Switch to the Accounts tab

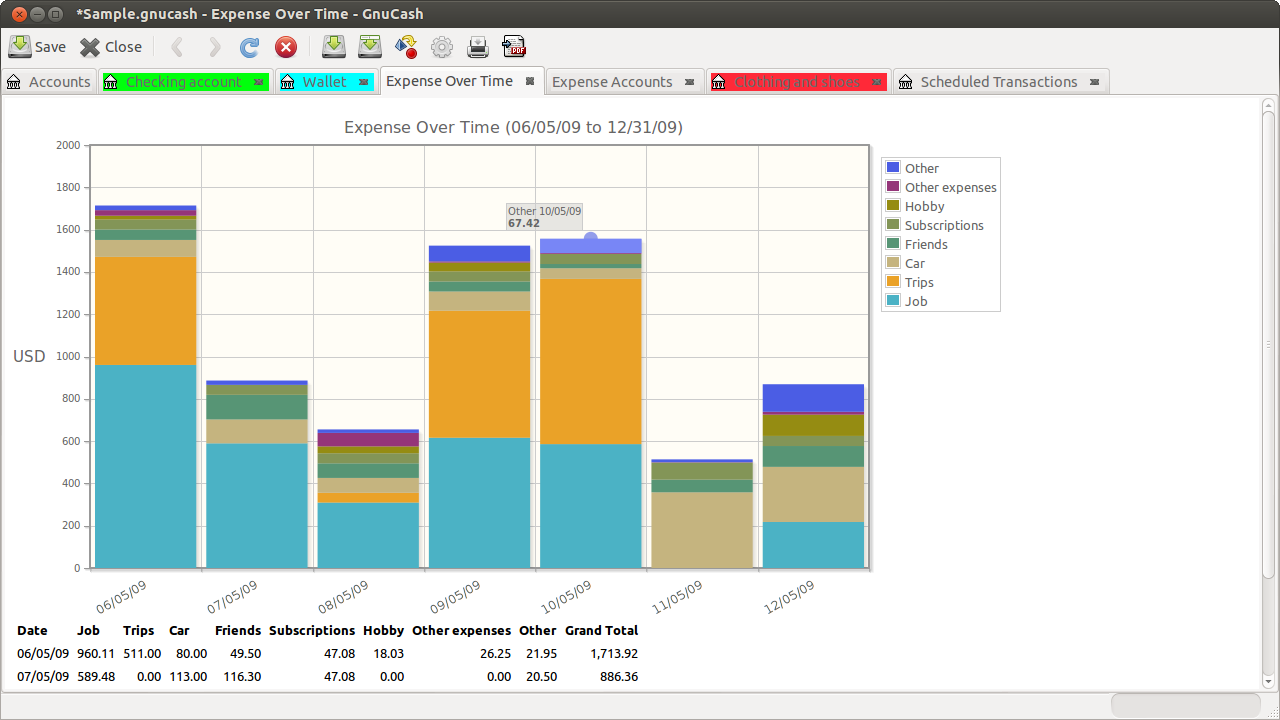[48, 82]
